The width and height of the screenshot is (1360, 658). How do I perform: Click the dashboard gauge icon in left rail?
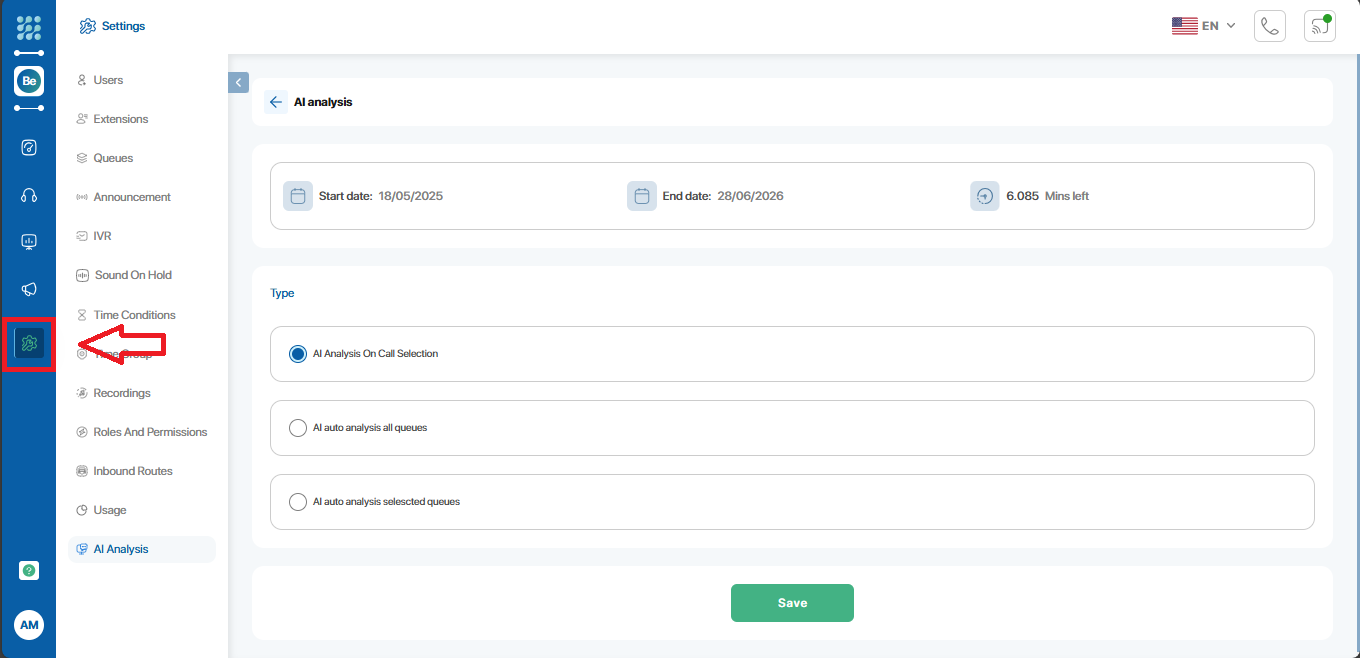coord(29,148)
